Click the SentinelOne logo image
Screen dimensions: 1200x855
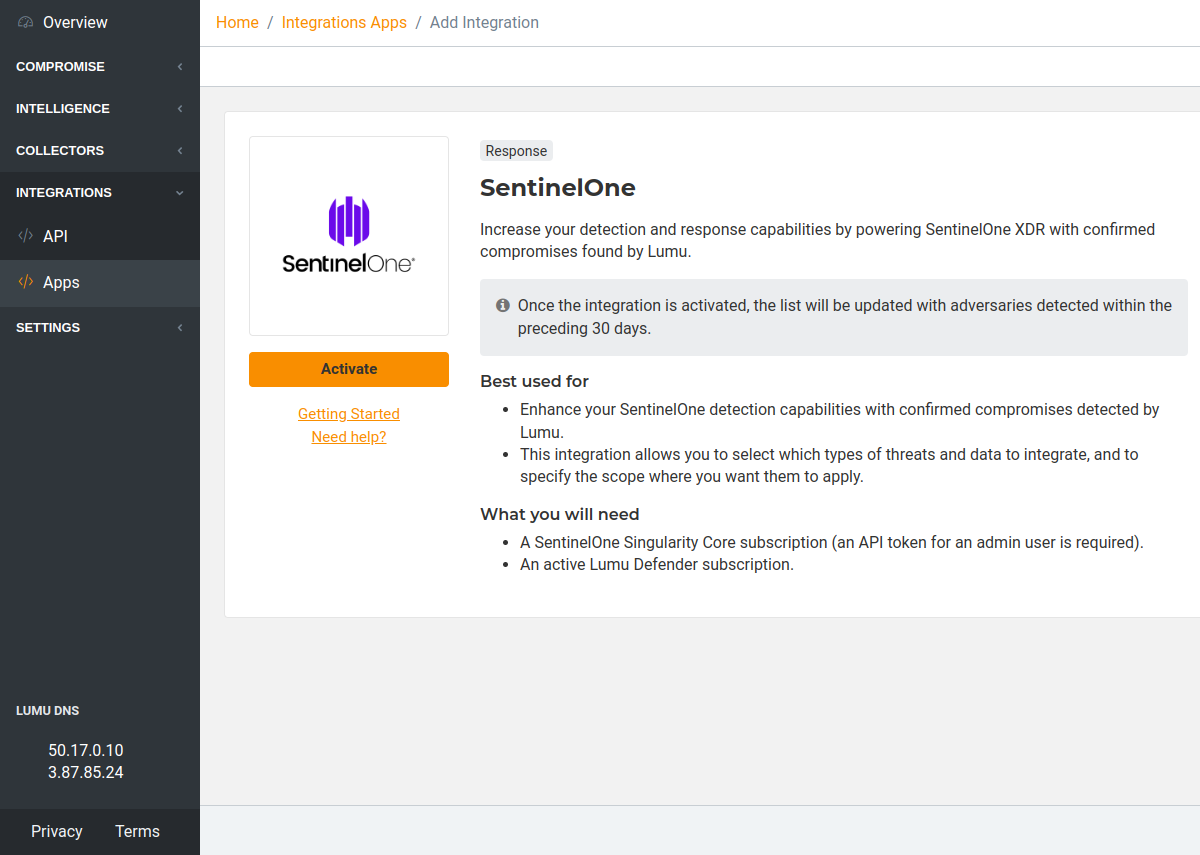(348, 236)
